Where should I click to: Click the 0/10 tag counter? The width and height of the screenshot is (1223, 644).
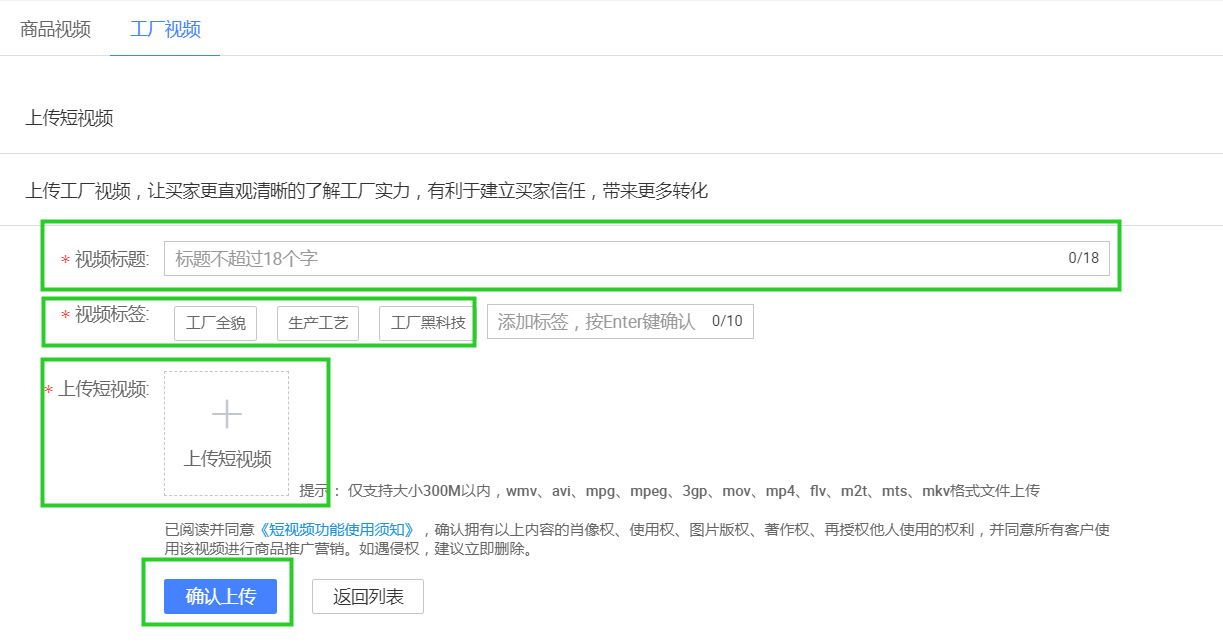point(727,322)
